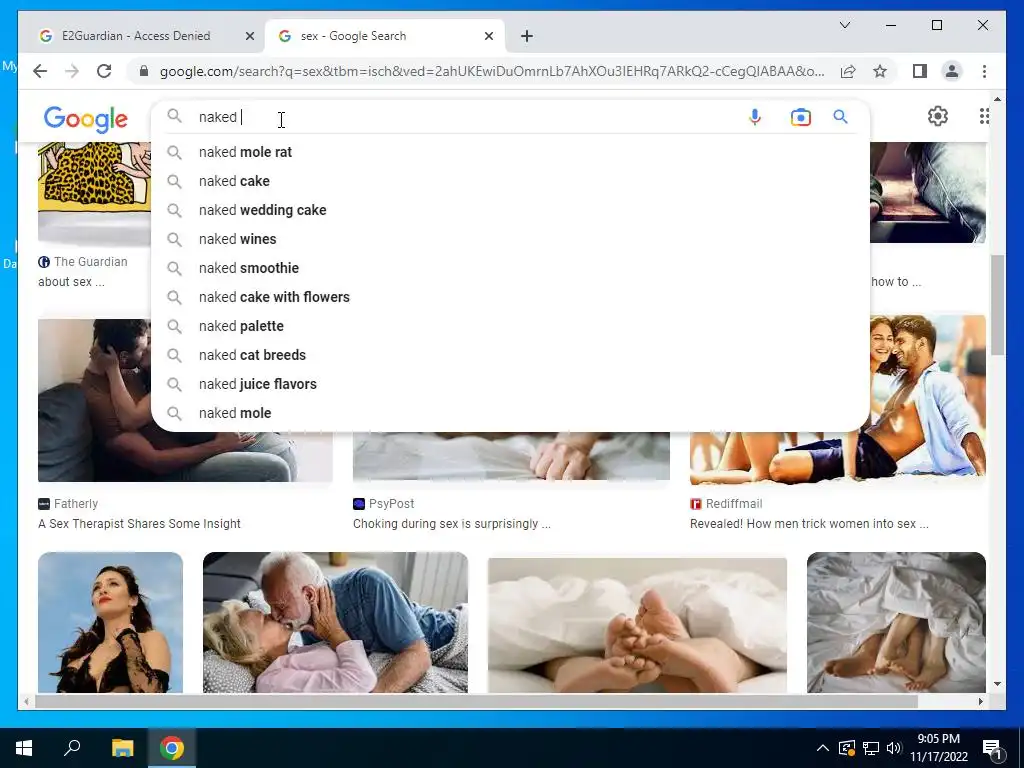This screenshot has height=768, width=1024.
Task: Click the browser forward arrow
Action: point(72,71)
